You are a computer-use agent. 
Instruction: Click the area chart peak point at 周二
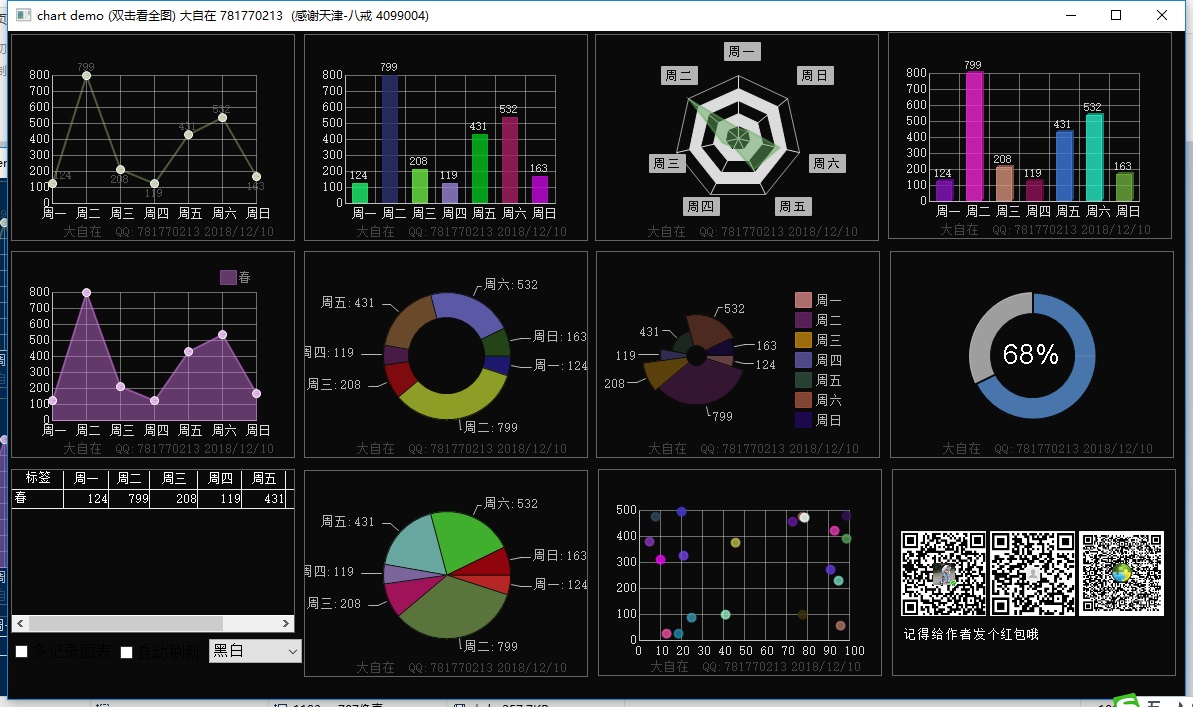pyautogui.click(x=86, y=292)
